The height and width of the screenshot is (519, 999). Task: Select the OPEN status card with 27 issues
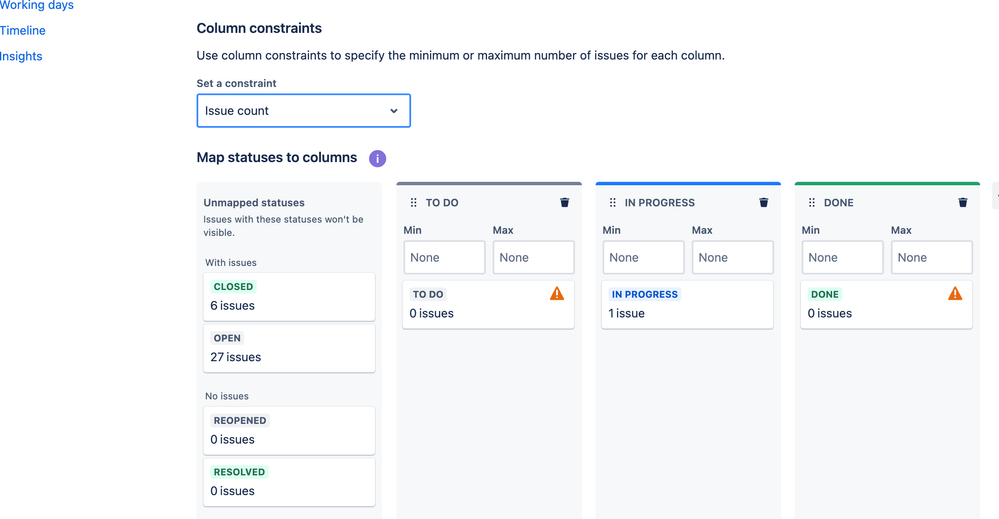coord(289,348)
